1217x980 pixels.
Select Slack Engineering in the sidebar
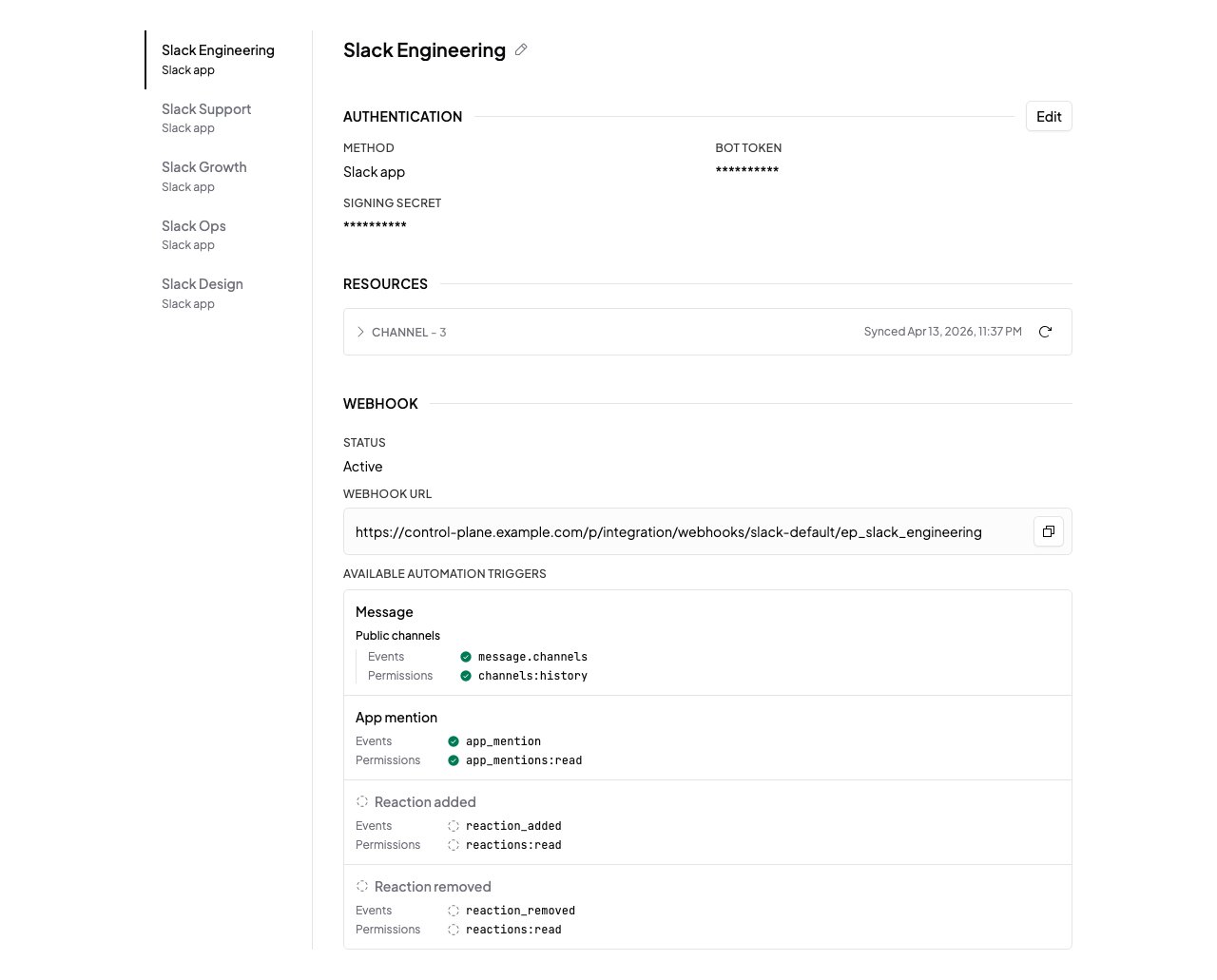(228, 59)
